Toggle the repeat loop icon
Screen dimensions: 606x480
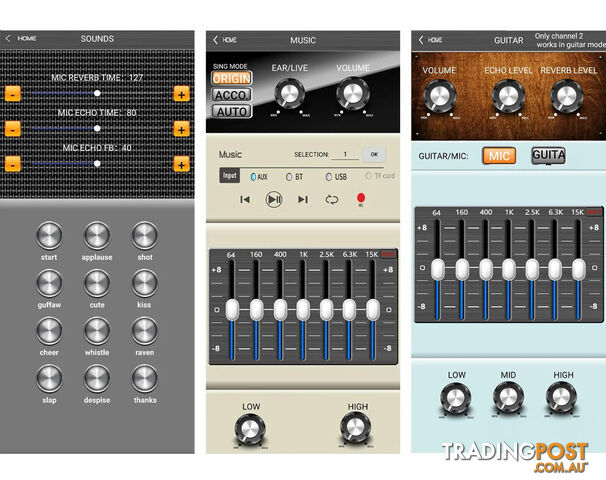click(x=332, y=199)
